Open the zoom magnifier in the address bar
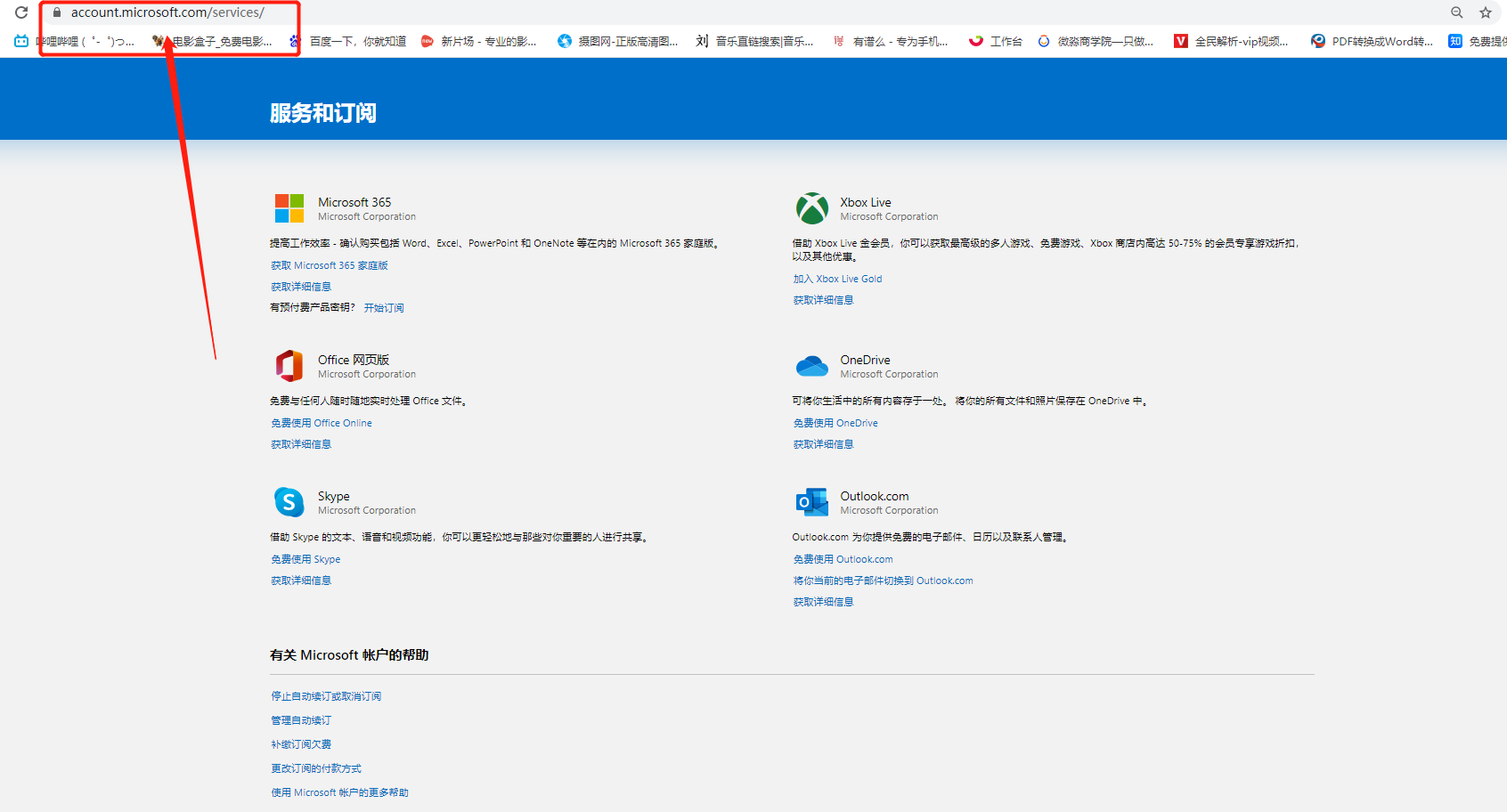The height and width of the screenshot is (812, 1507). (1457, 12)
